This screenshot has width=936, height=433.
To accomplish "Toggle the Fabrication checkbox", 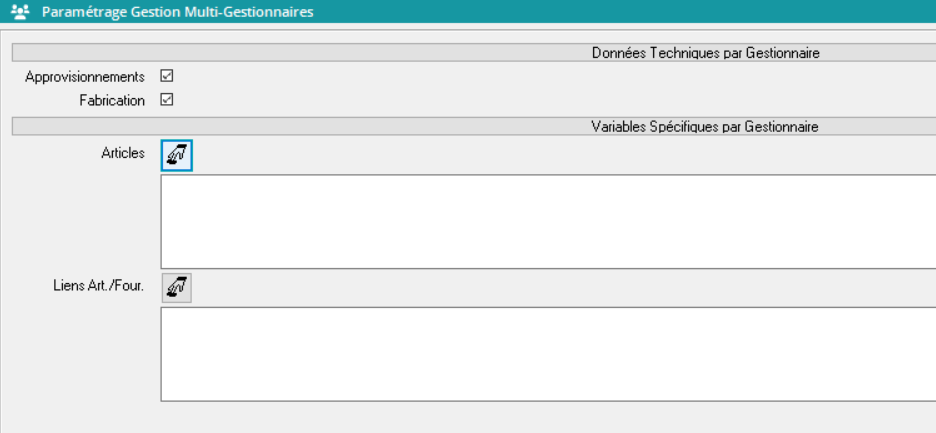I will pos(167,100).
